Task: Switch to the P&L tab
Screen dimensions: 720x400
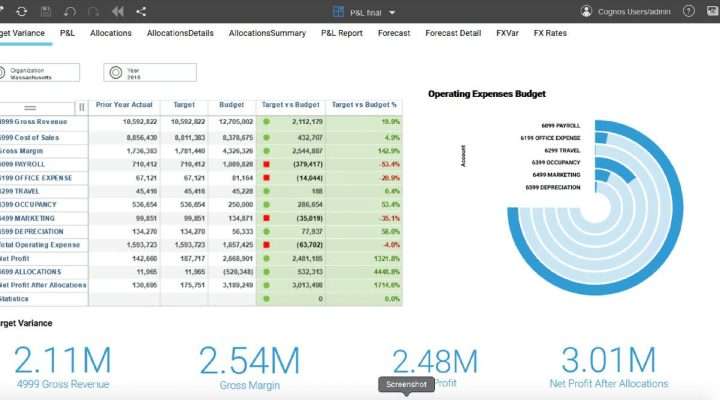Action: 67,33
